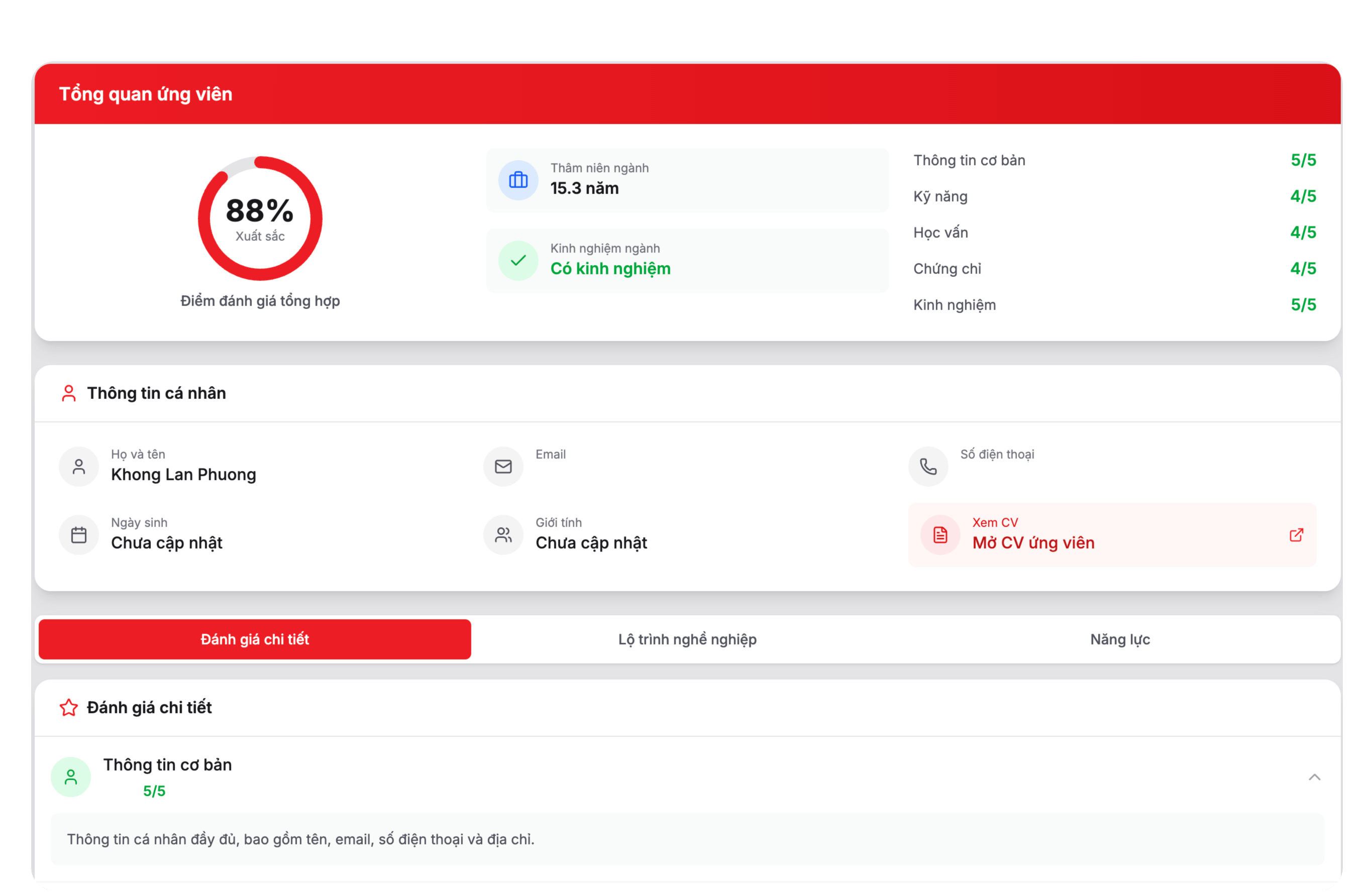Collapse the Thông tin cơ bản section chevron
Image resolution: width=1372 pixels, height=892 pixels.
tap(1314, 777)
